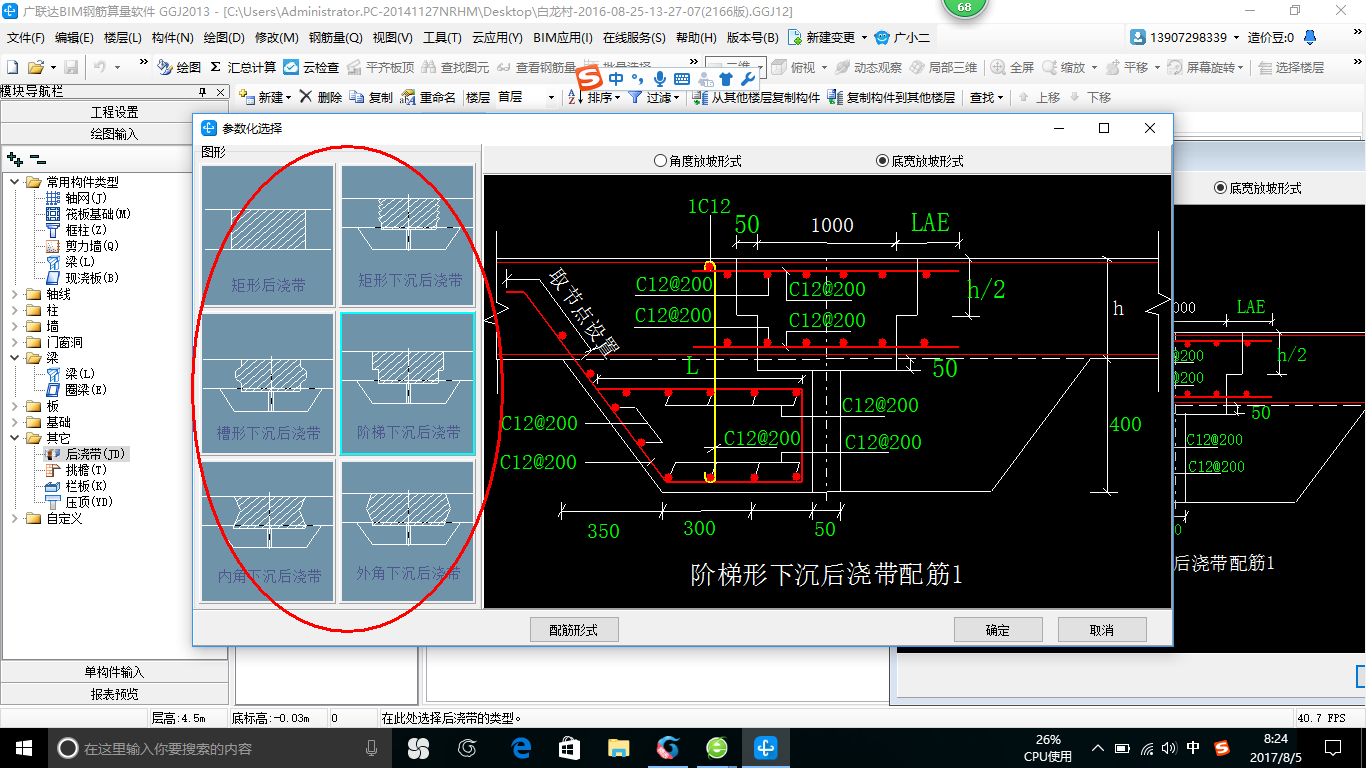Select 后浇带(JD) item in tree

(x=87, y=454)
